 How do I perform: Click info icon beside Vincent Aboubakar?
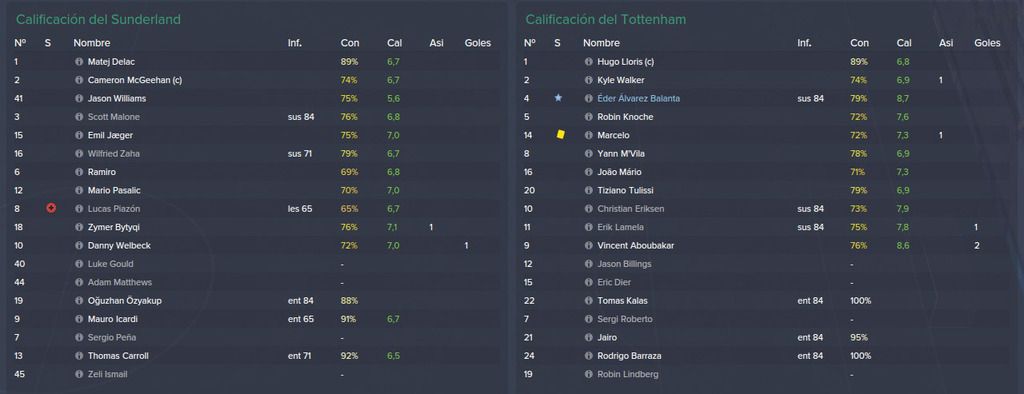click(x=588, y=246)
